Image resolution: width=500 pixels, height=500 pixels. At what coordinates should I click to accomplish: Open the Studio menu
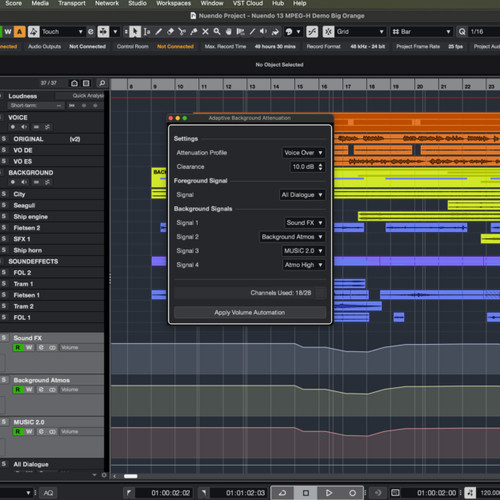tap(137, 3)
